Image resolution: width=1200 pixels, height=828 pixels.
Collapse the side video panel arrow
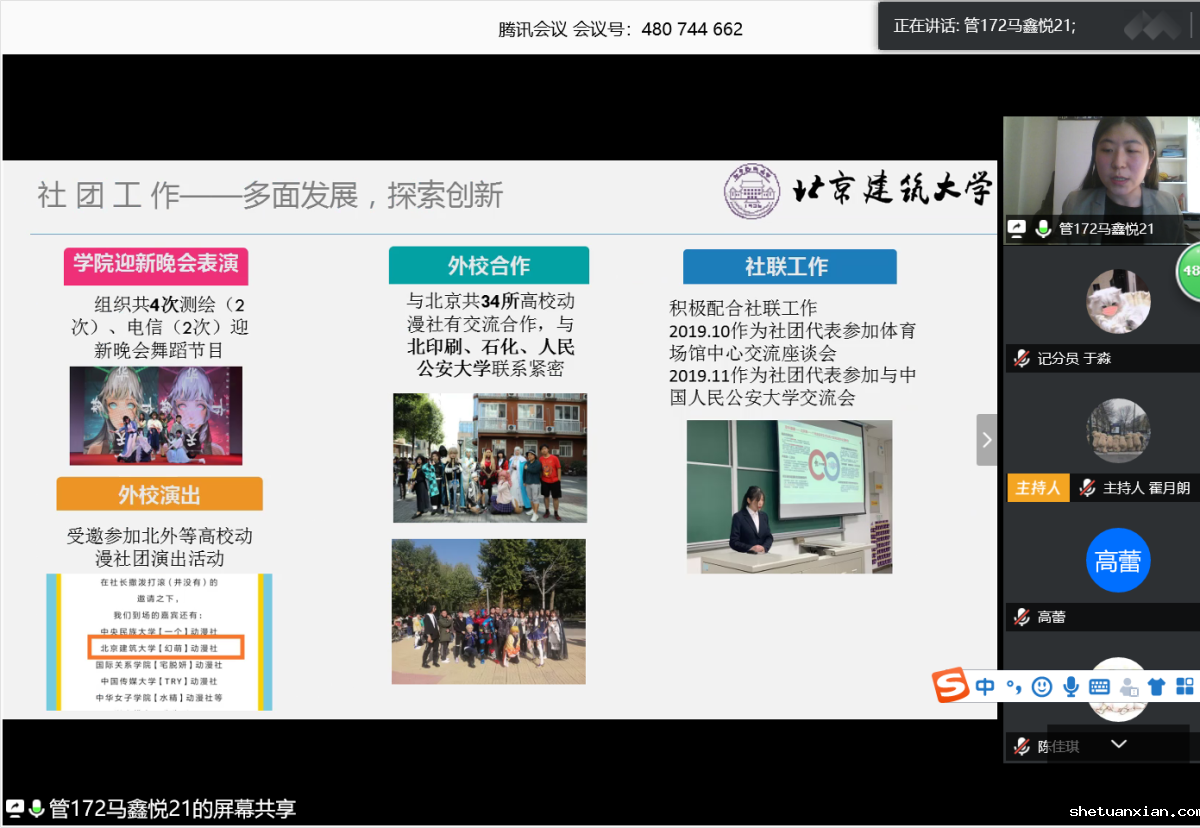(x=987, y=440)
